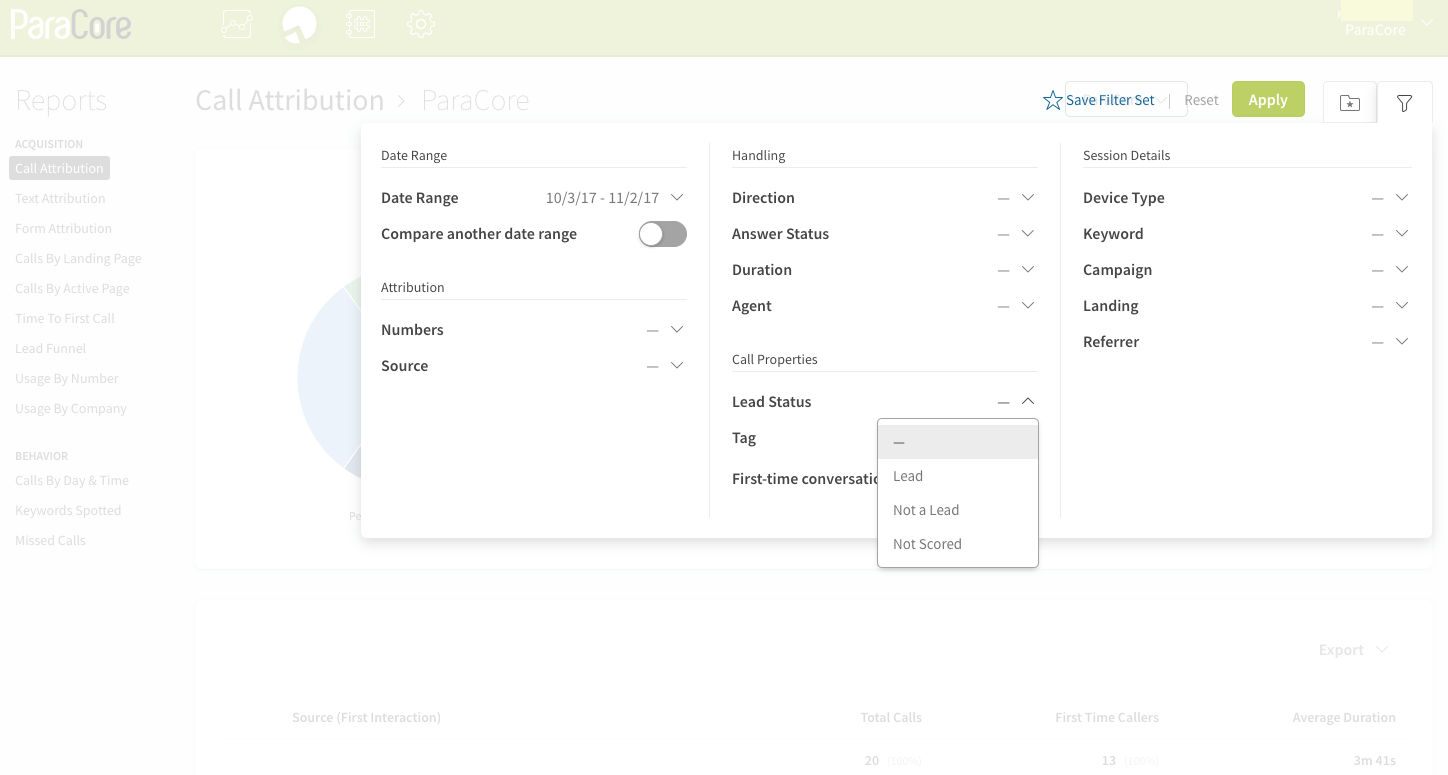
Task: Click the Save Filter Set star icon
Action: click(x=1053, y=100)
